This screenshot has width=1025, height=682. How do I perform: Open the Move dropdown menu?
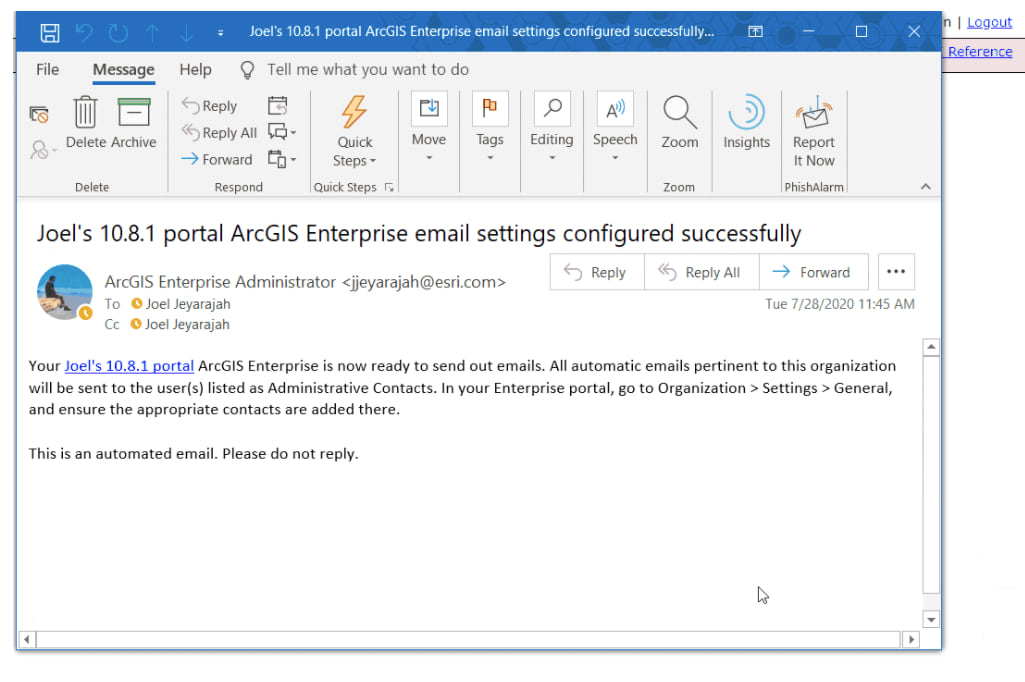pyautogui.click(x=429, y=128)
